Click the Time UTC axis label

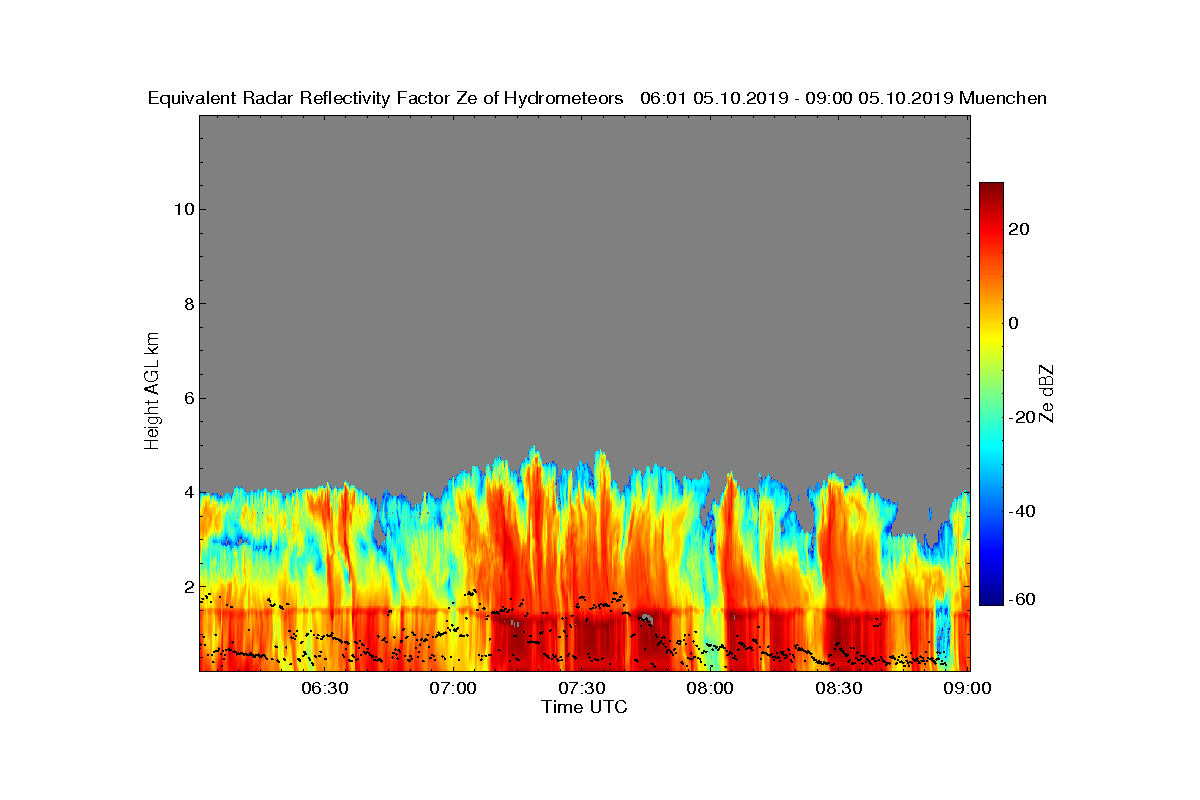(x=584, y=707)
